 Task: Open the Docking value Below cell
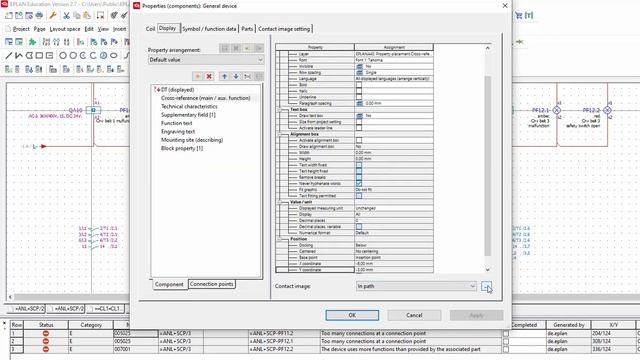[x=393, y=245]
